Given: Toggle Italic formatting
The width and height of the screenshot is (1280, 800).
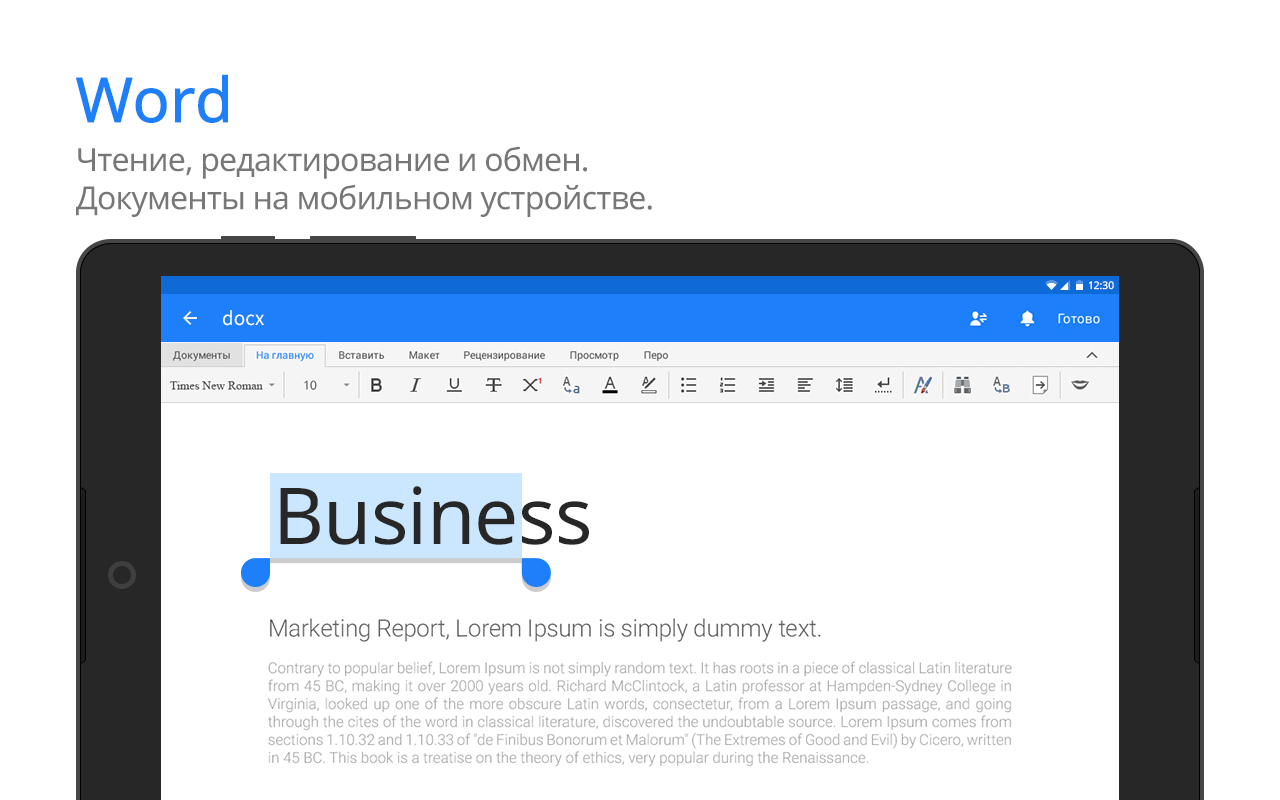Looking at the screenshot, I should pos(415,385).
